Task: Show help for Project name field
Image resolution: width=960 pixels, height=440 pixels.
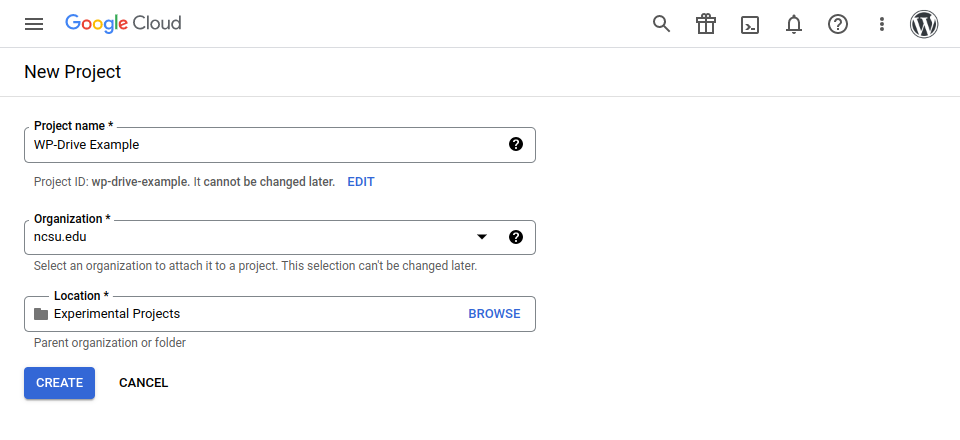Action: pos(516,144)
